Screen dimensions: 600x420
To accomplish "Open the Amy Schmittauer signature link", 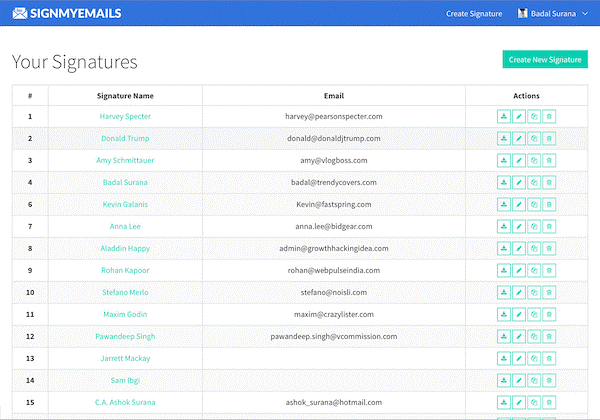I will (x=125, y=160).
